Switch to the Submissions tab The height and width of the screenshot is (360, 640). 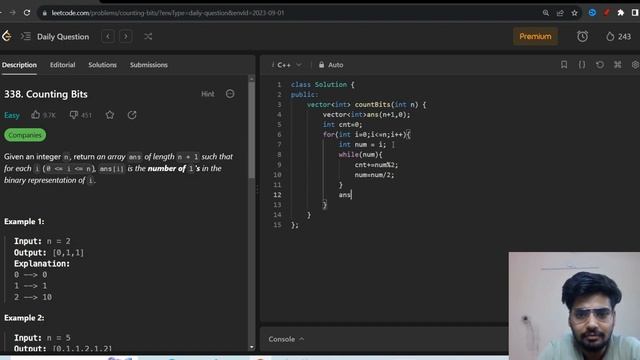149,65
